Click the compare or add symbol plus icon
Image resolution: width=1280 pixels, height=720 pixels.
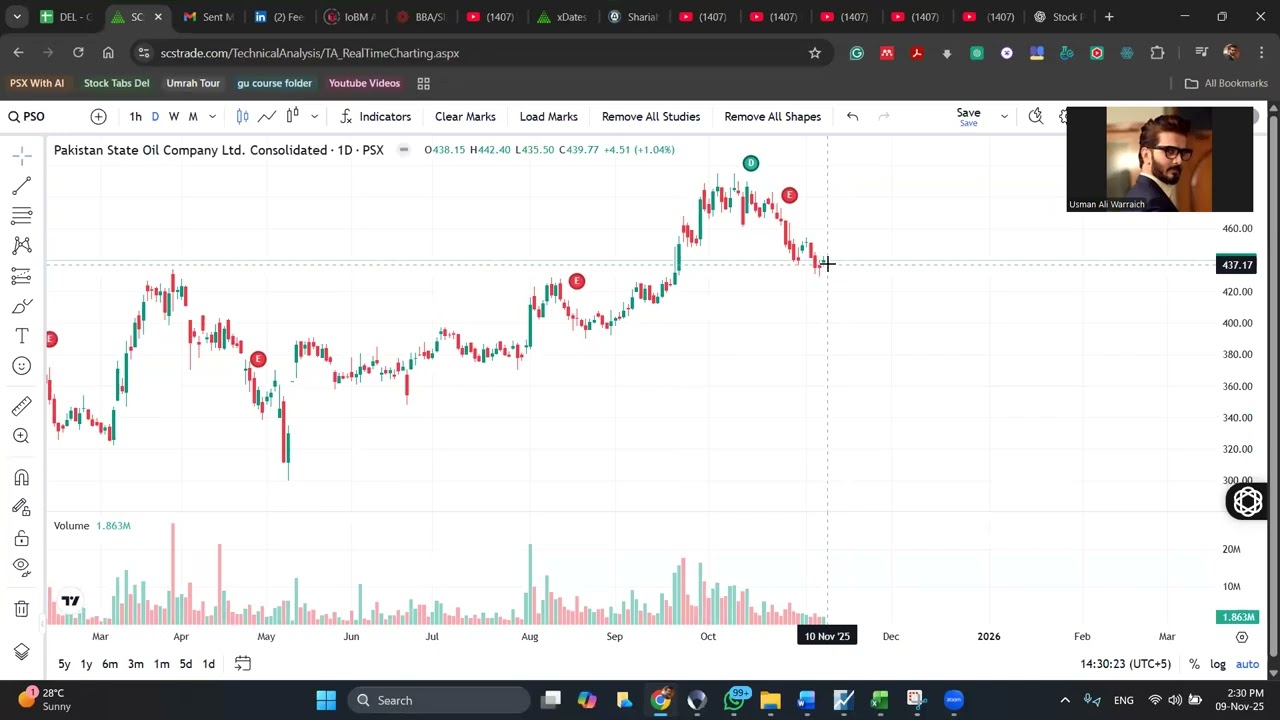[x=98, y=117]
